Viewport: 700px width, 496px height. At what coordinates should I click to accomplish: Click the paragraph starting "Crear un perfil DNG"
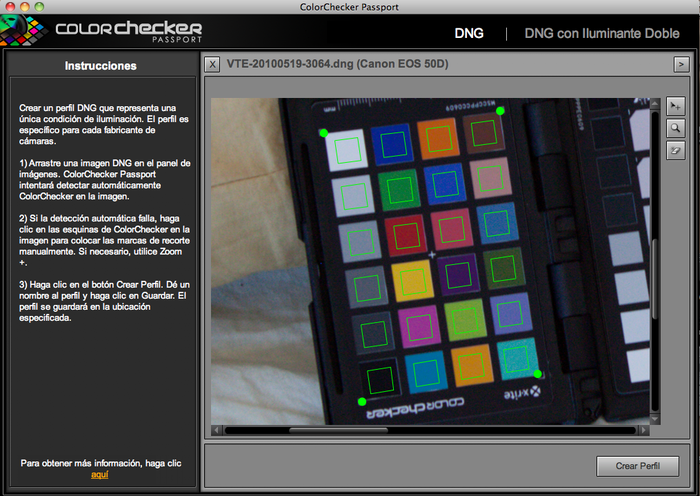(x=104, y=125)
